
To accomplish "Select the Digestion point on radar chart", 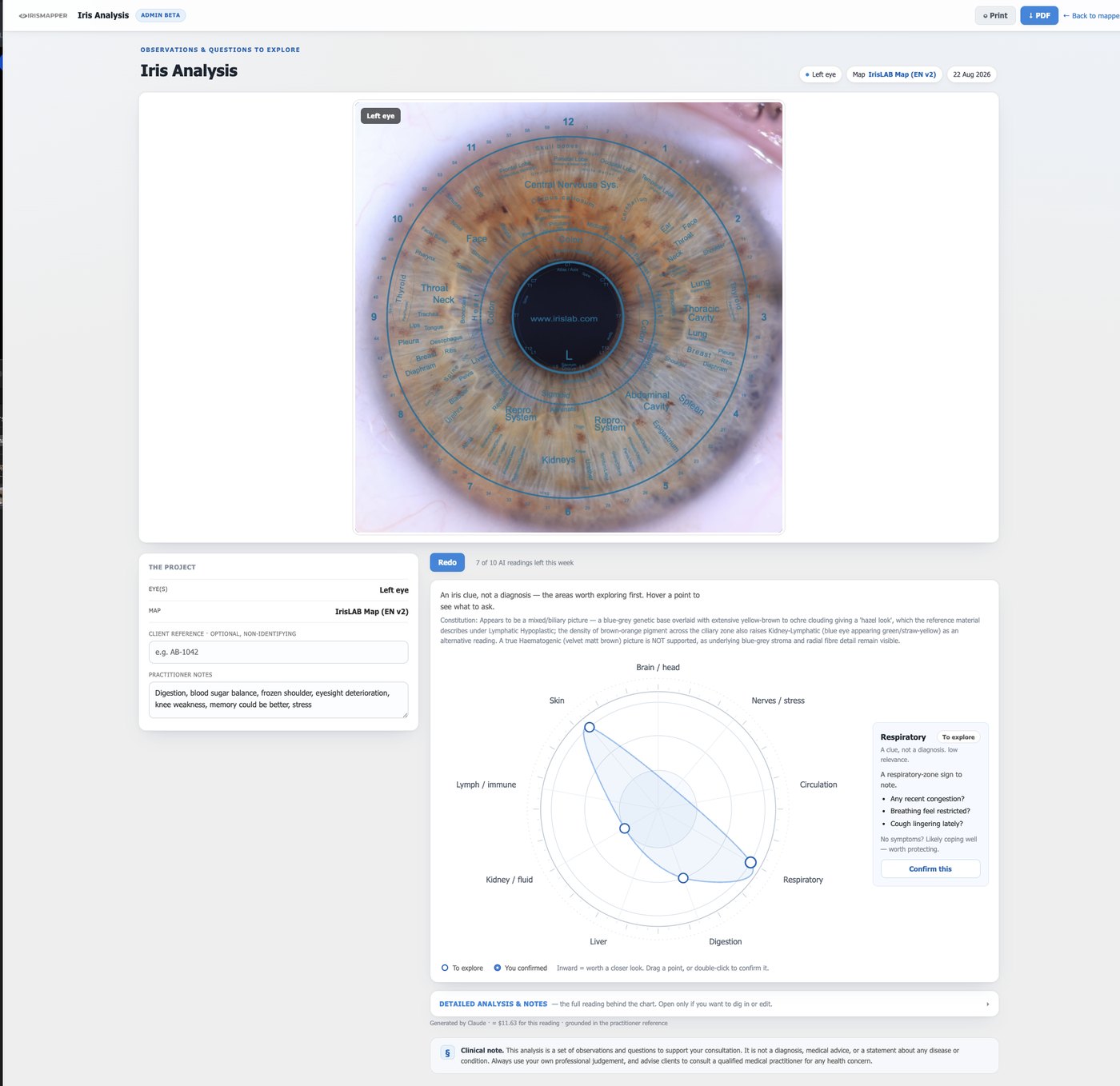I will click(683, 878).
